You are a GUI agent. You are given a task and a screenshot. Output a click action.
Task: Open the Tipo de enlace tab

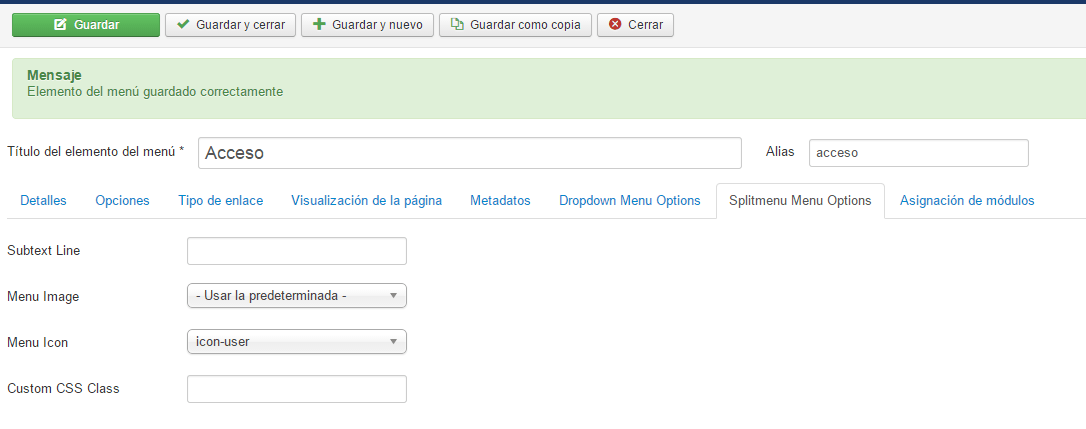220,201
